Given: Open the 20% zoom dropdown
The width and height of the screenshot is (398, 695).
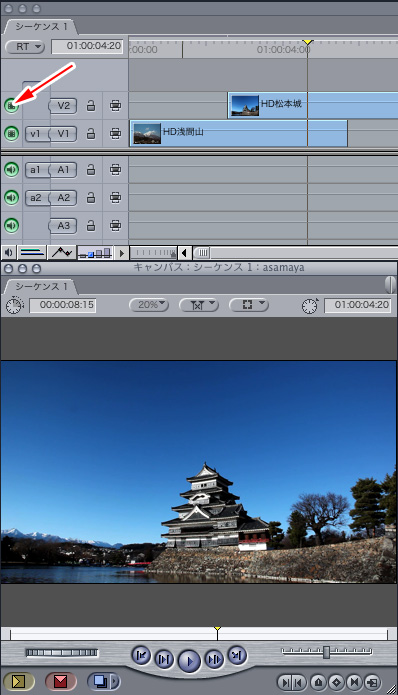Looking at the screenshot, I should tap(148, 305).
